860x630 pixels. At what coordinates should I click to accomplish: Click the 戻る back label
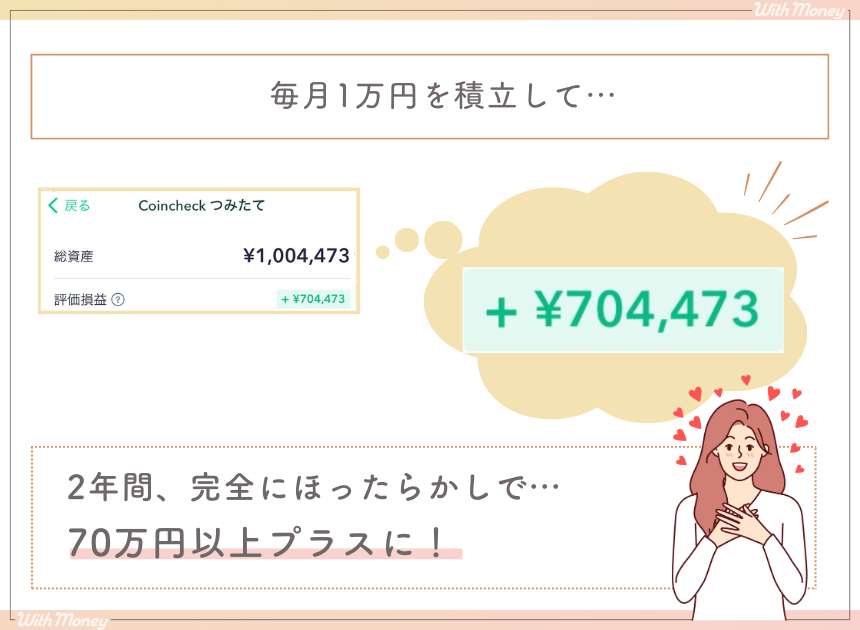(77, 206)
